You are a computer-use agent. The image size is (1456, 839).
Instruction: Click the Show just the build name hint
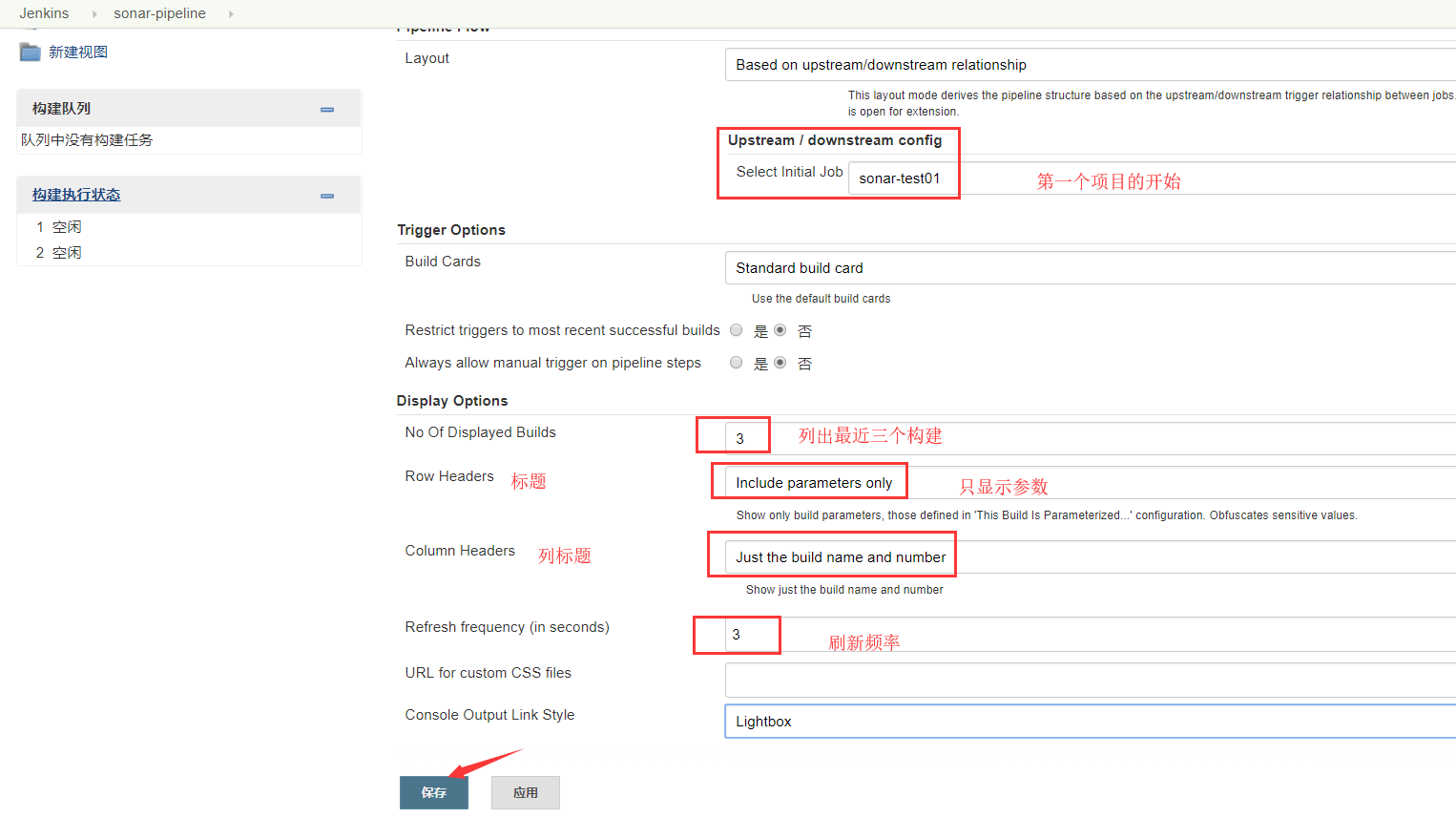point(844,590)
